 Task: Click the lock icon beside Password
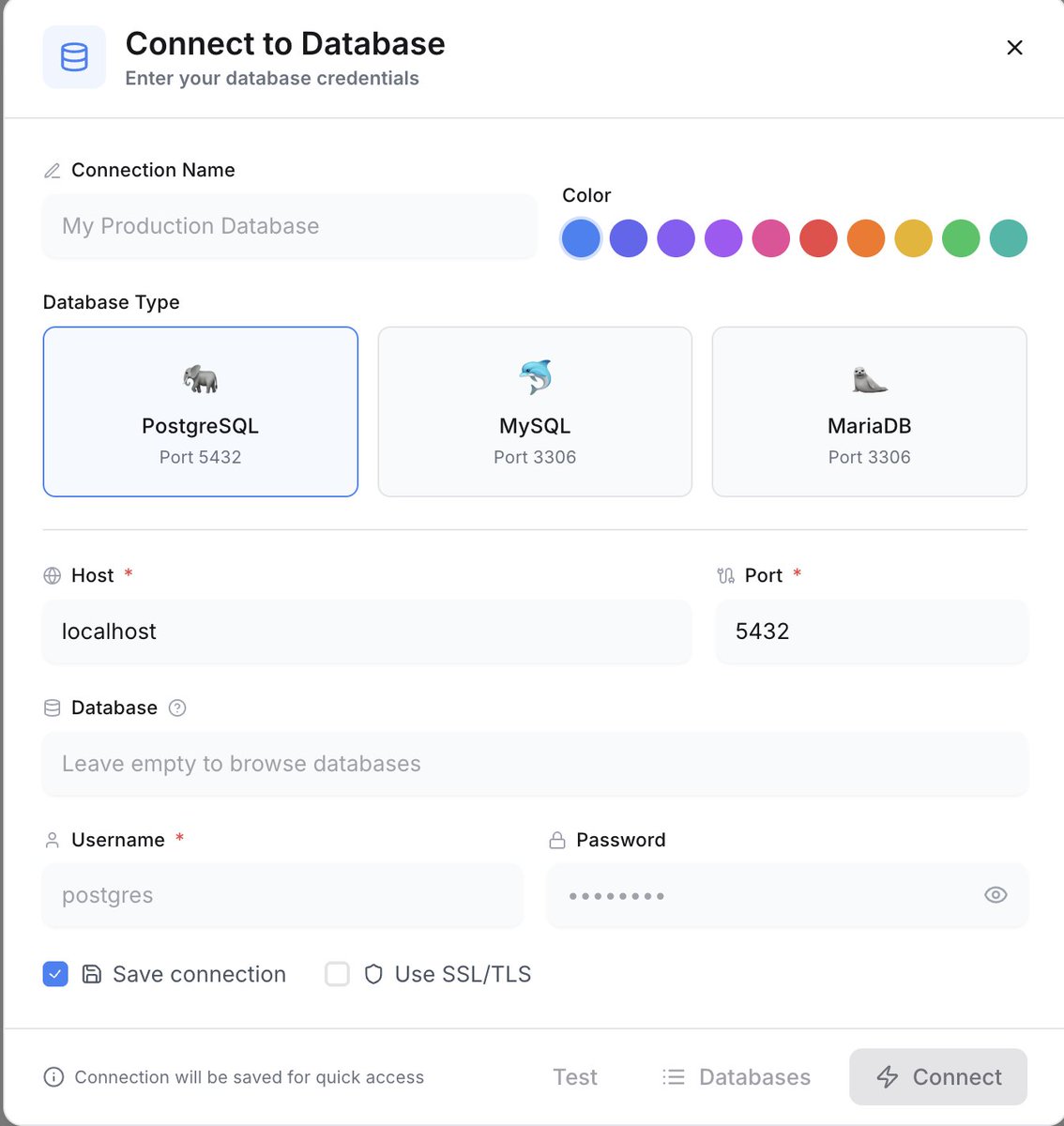[557, 841]
